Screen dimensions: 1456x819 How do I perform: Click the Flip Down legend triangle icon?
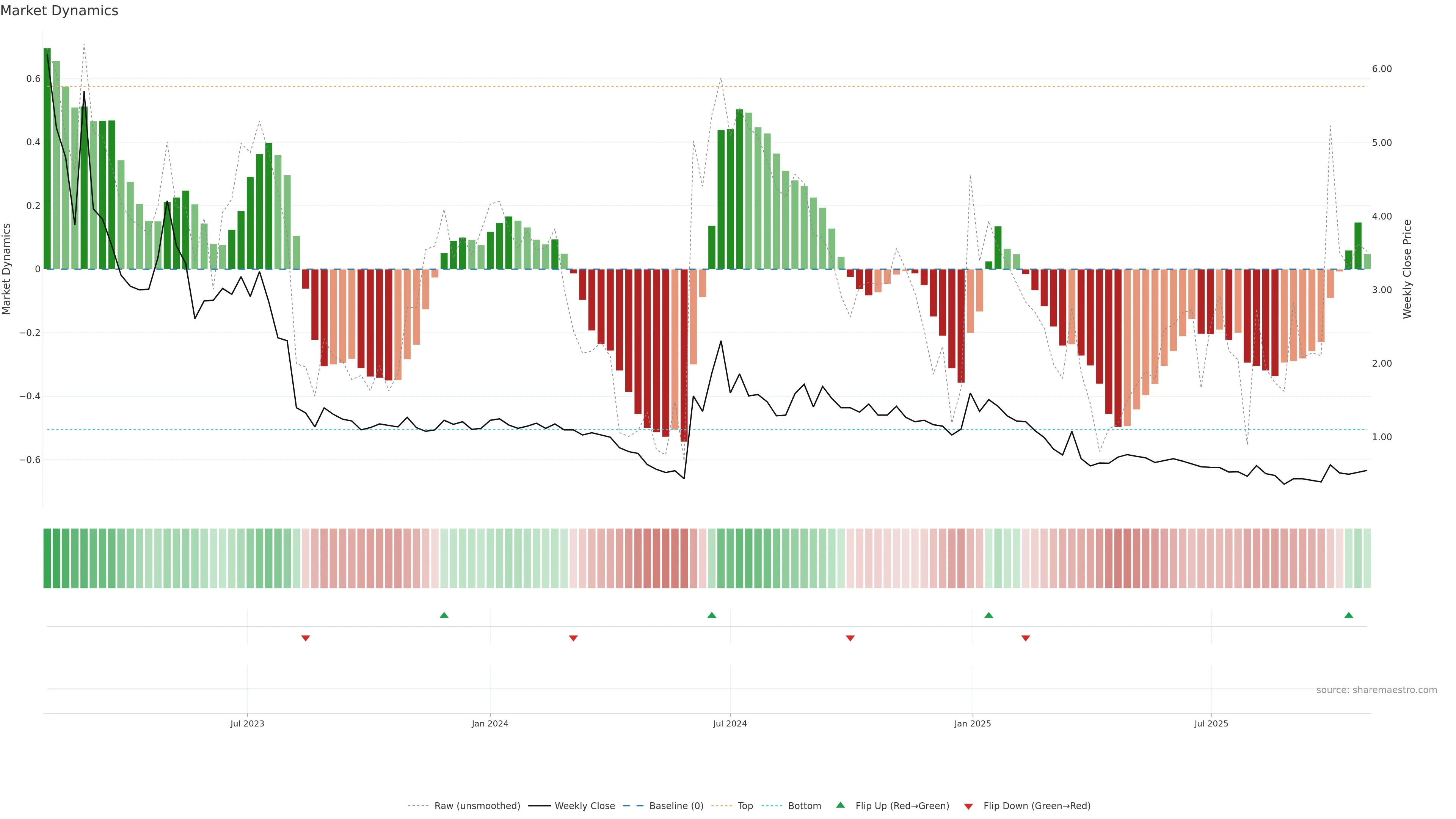click(968, 806)
